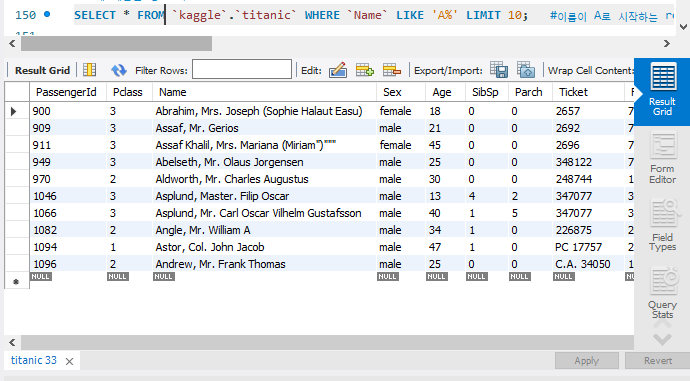Sort by Sex column header

401,92
